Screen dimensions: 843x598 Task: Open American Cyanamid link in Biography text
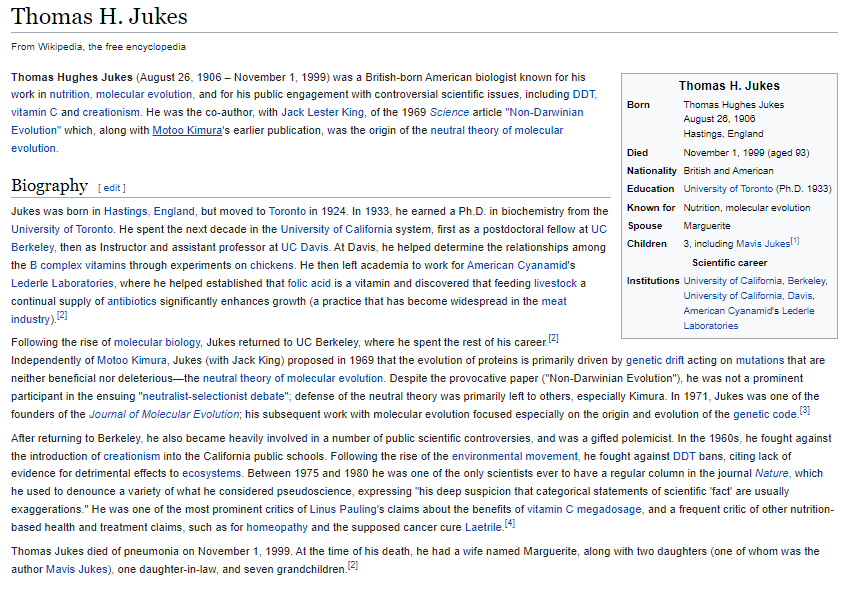(517, 265)
